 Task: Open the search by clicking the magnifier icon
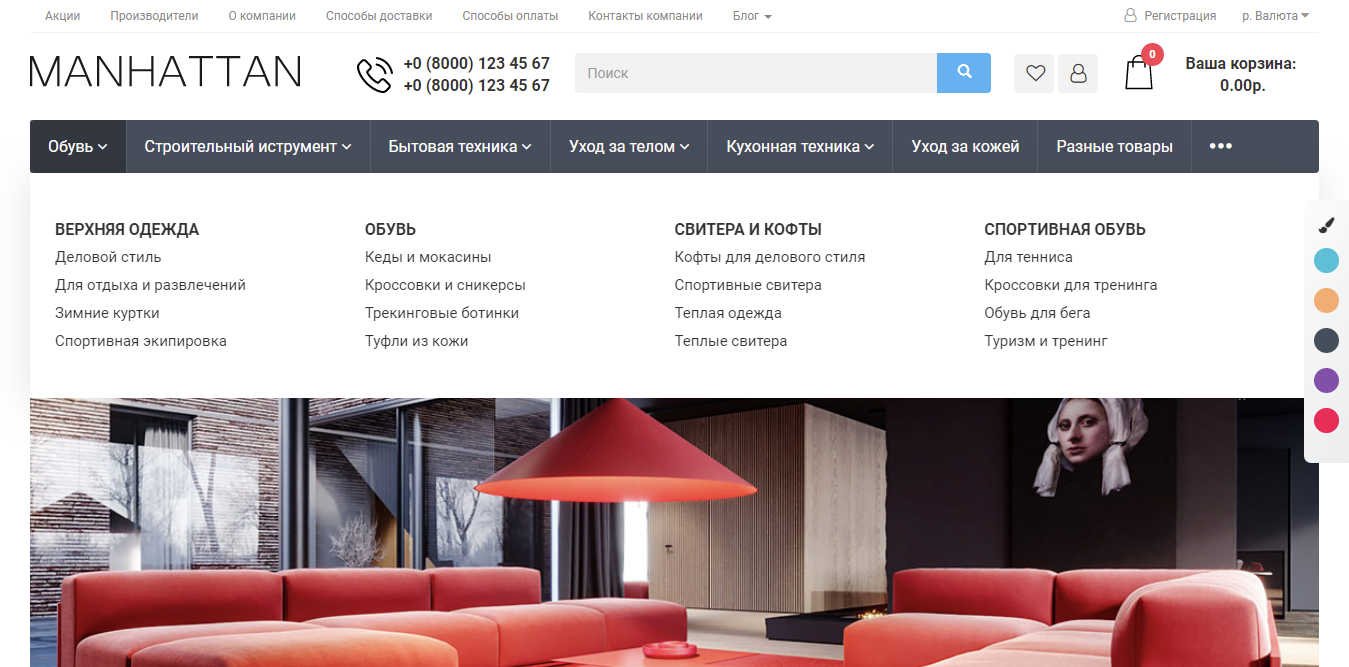tap(963, 72)
